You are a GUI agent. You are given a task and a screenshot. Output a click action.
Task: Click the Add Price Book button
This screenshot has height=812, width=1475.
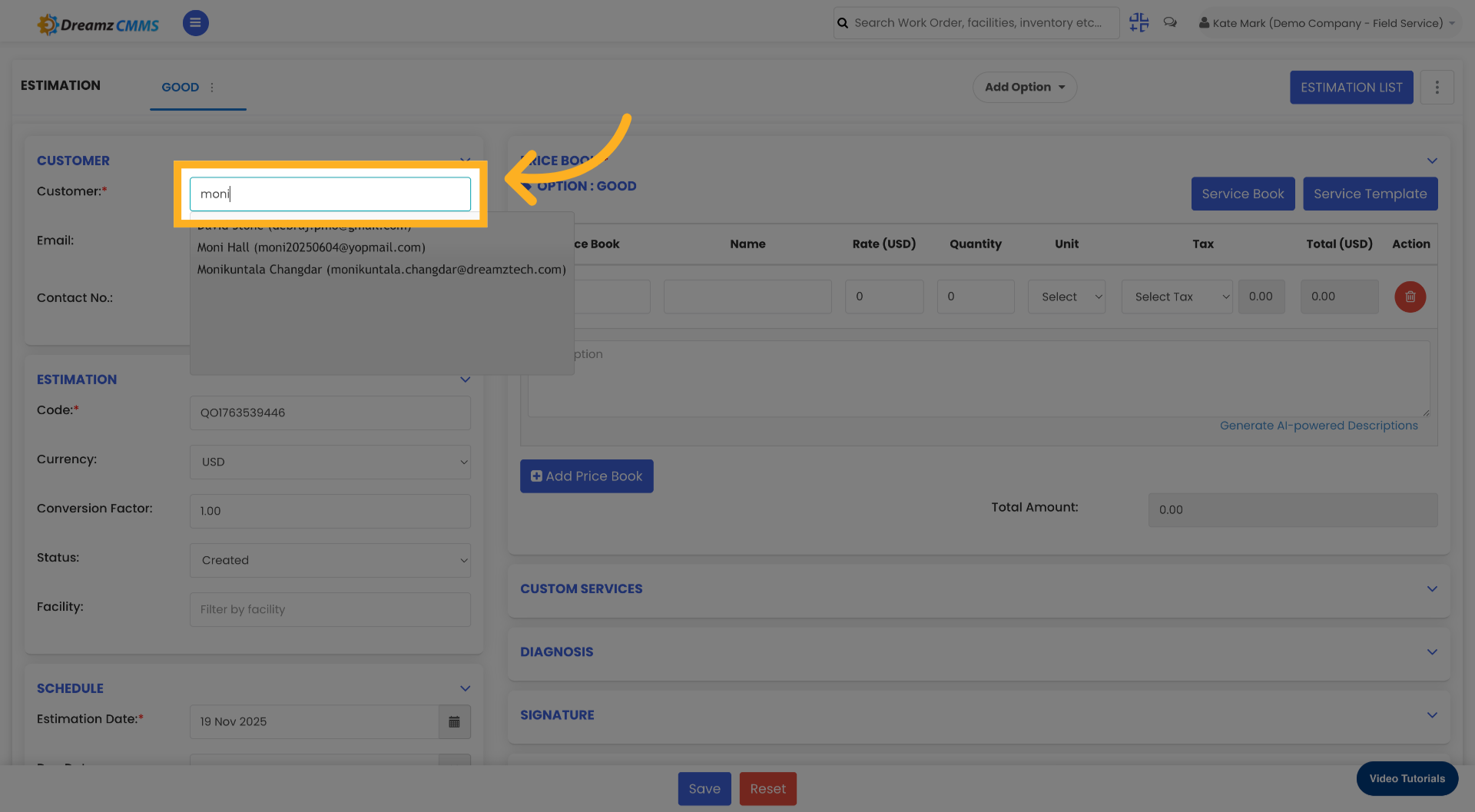click(x=586, y=476)
